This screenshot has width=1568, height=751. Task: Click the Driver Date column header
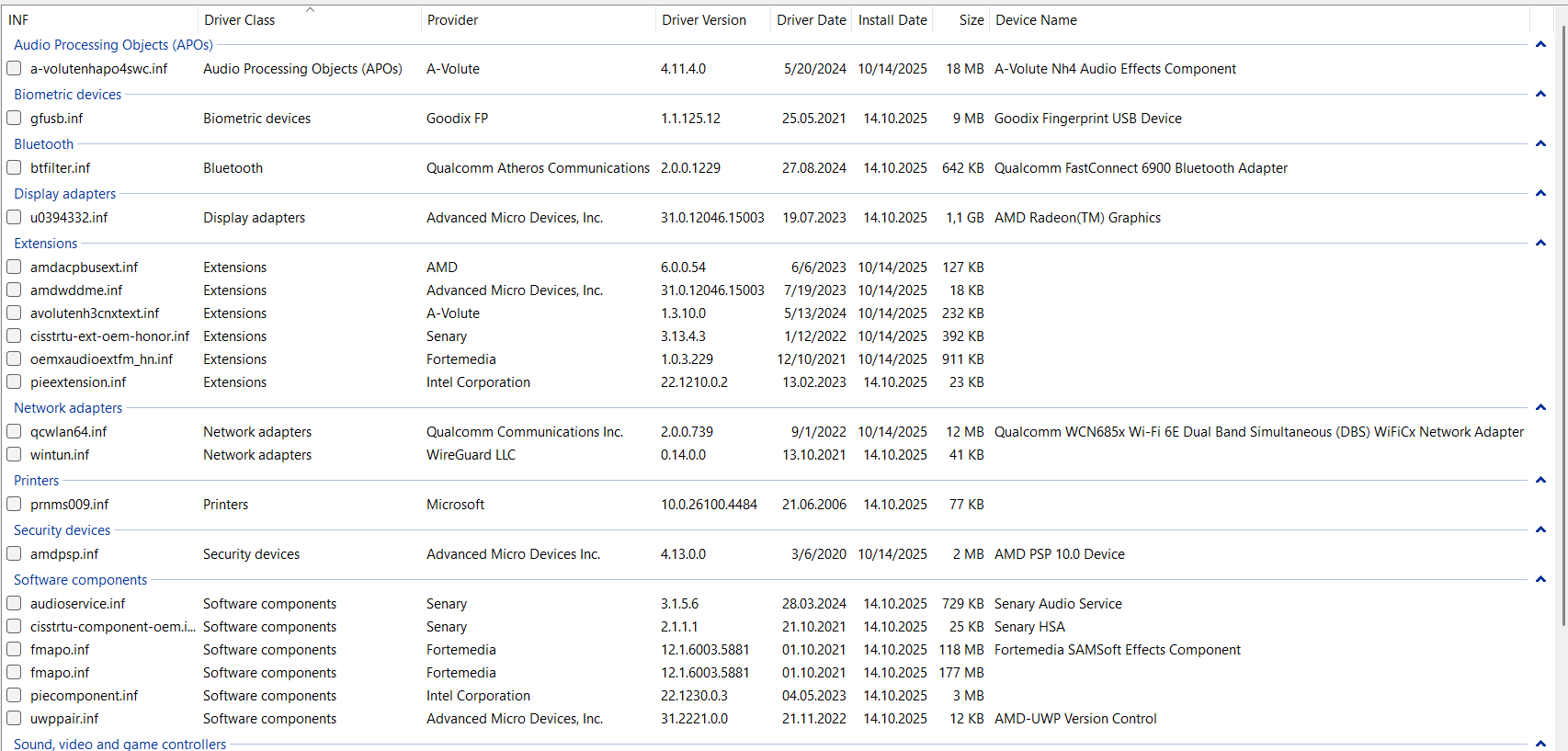pyautogui.click(x=811, y=20)
